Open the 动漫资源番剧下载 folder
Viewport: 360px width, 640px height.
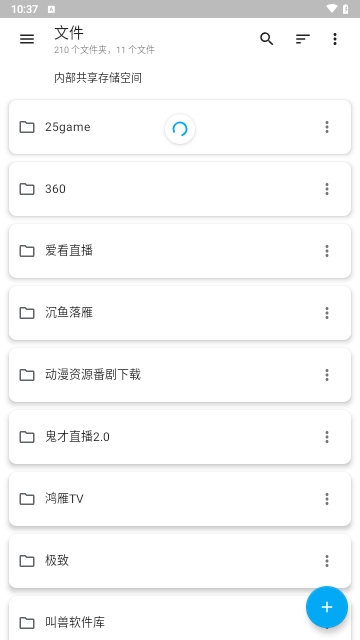coord(180,375)
